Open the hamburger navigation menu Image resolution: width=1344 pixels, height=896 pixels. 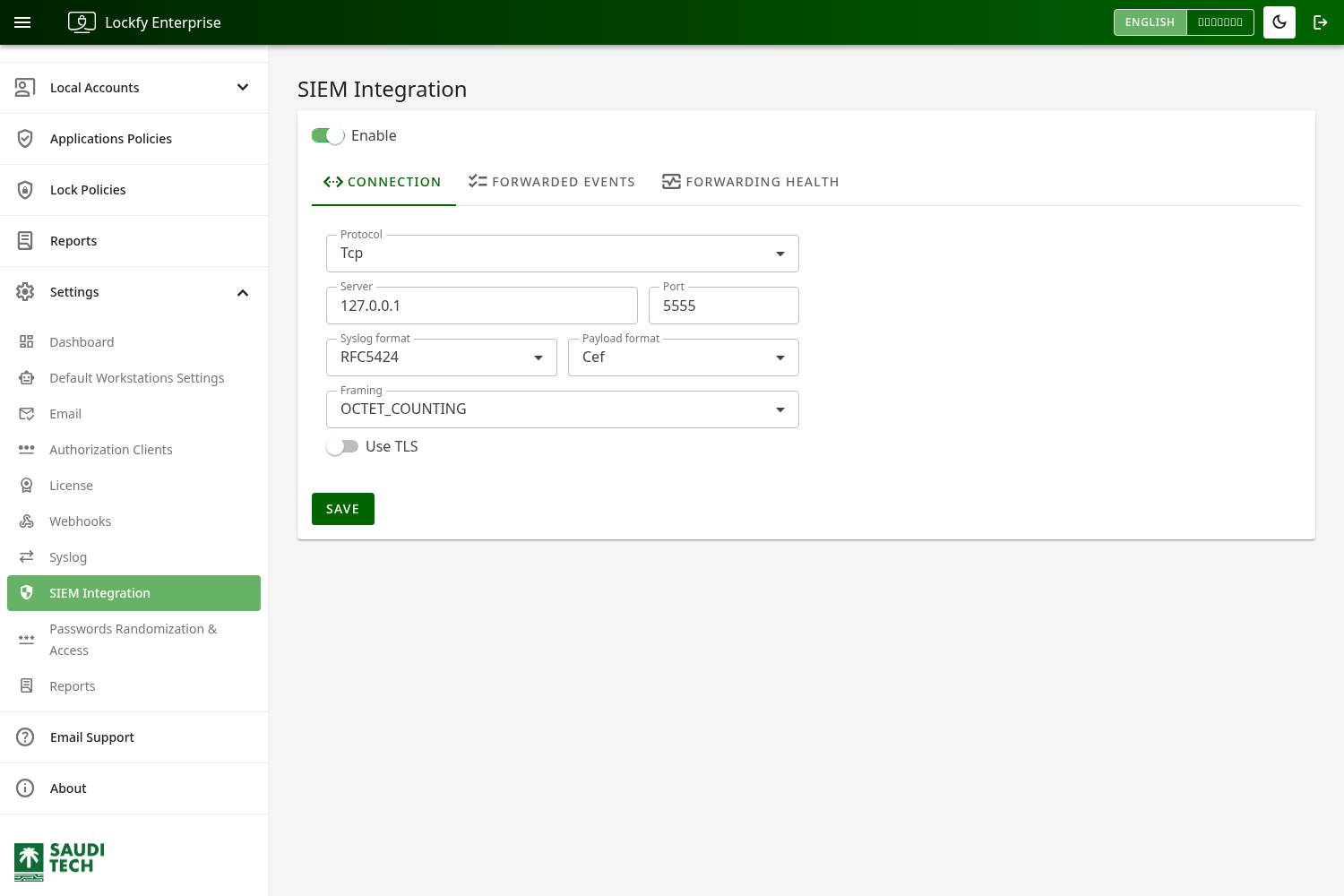22,22
